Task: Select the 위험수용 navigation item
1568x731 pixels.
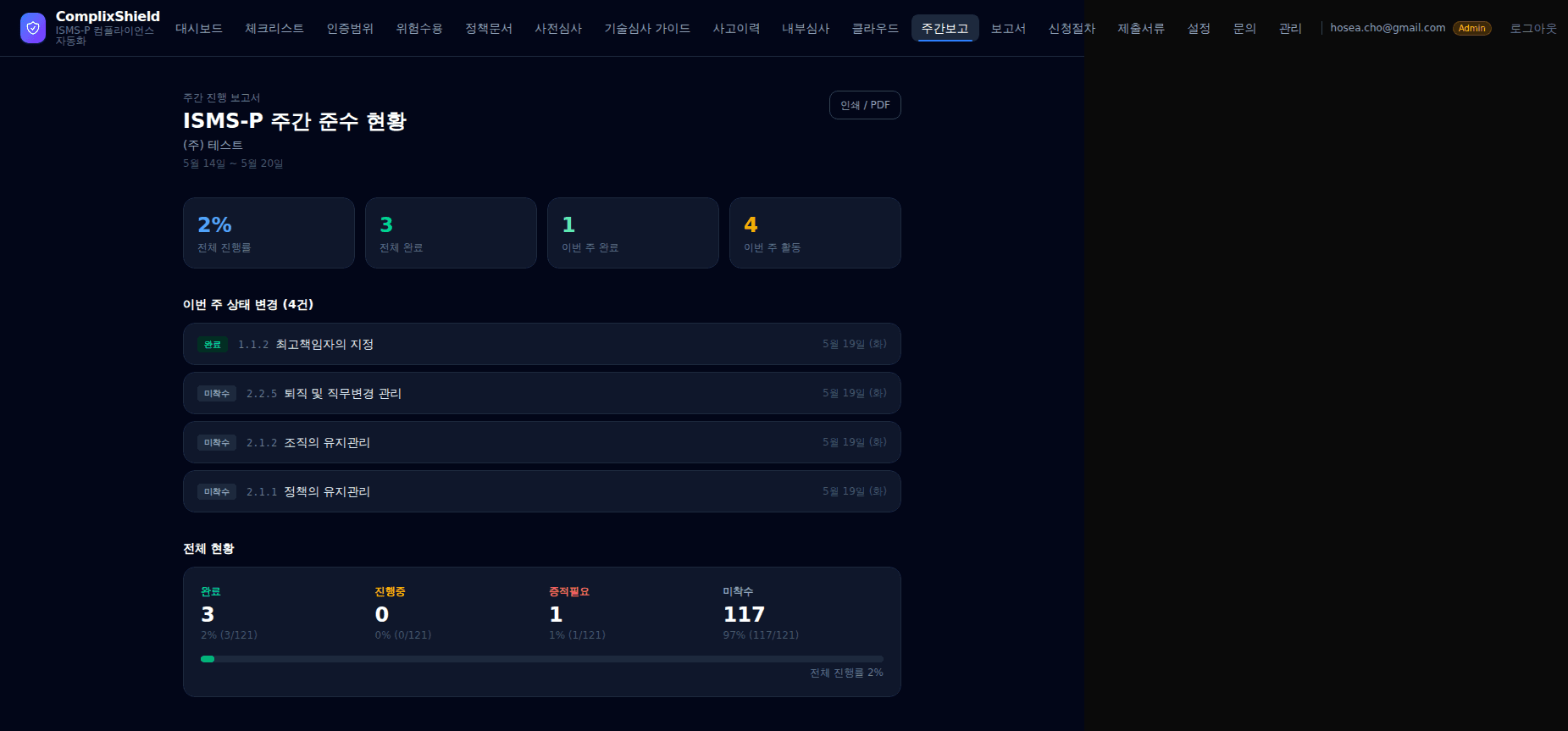Action: (x=419, y=28)
